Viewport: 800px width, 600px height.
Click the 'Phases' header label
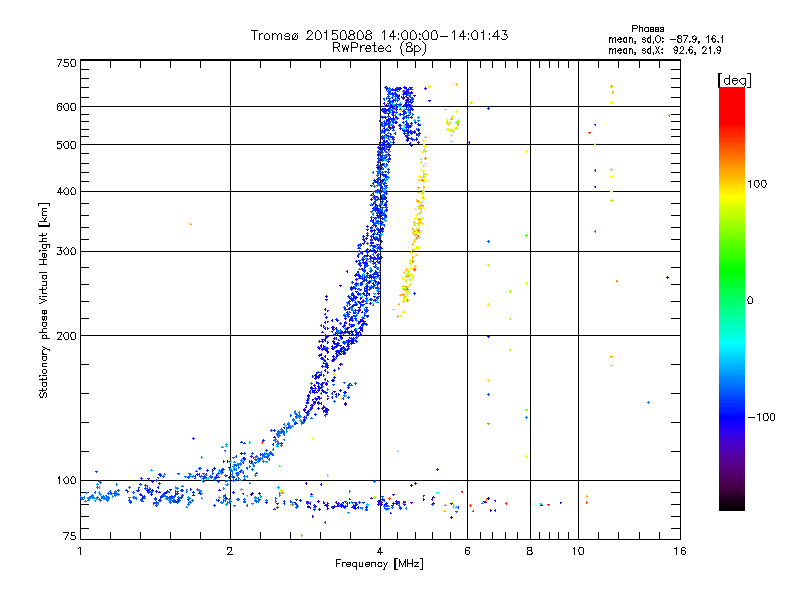pos(647,29)
